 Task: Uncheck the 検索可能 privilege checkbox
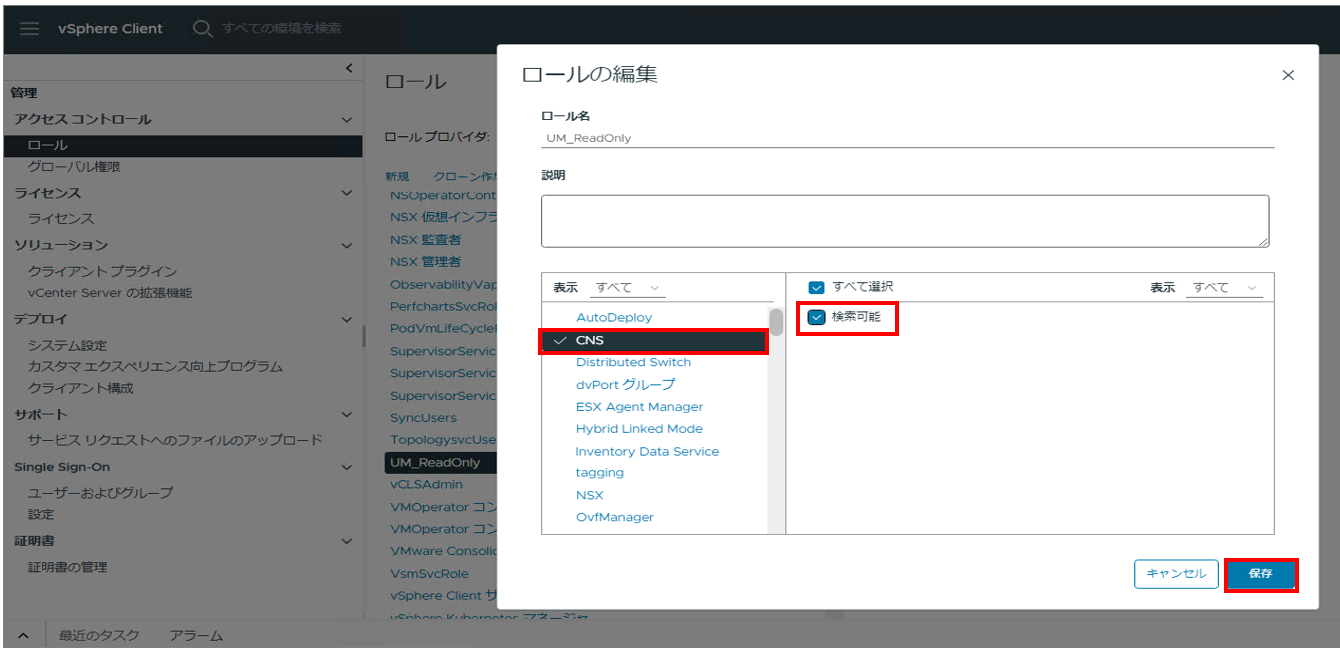(x=816, y=317)
